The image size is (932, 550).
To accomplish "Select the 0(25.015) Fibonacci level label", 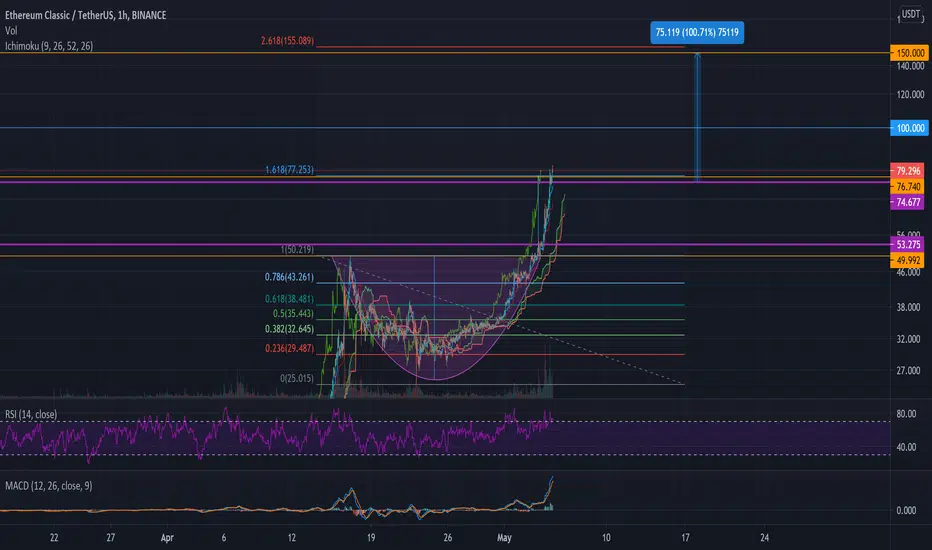I will pyautogui.click(x=297, y=378).
